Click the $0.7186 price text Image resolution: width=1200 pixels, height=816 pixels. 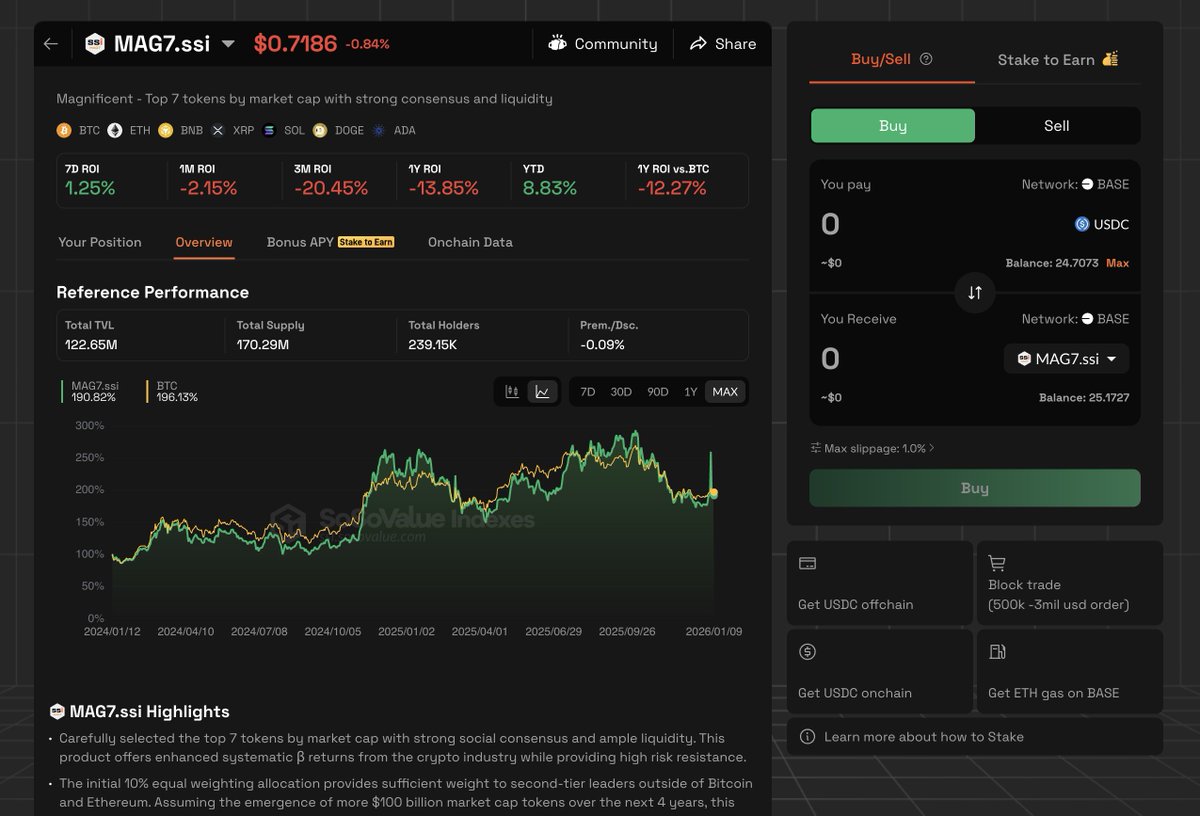pos(295,44)
